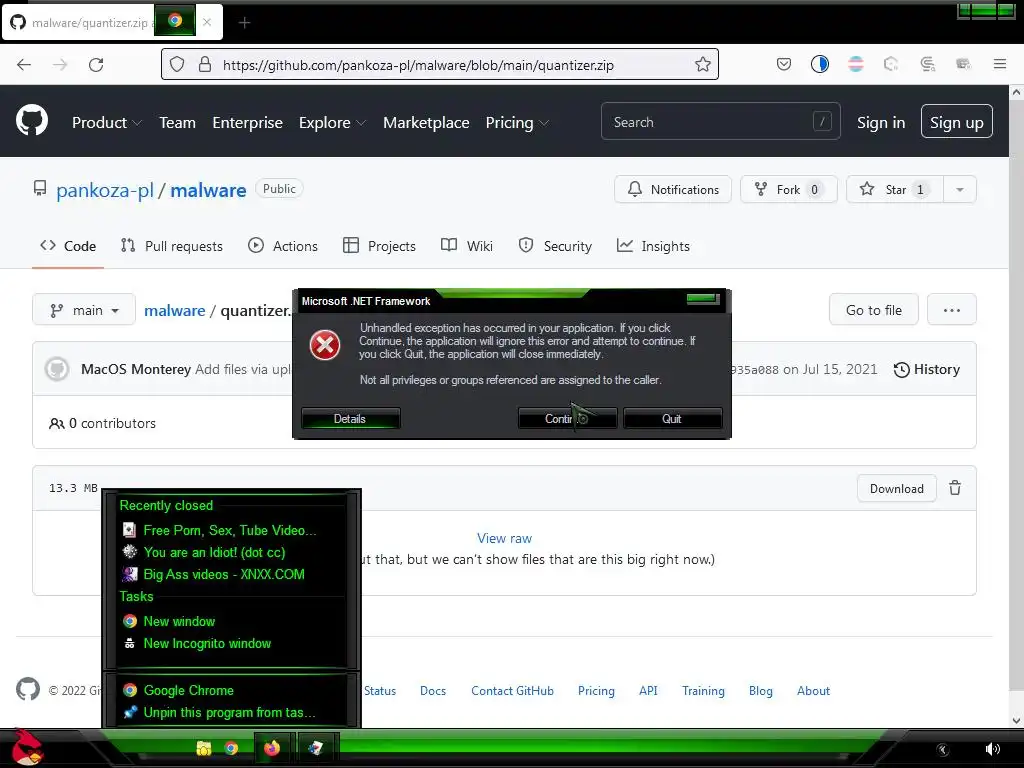Open the Actions tab

283,246
